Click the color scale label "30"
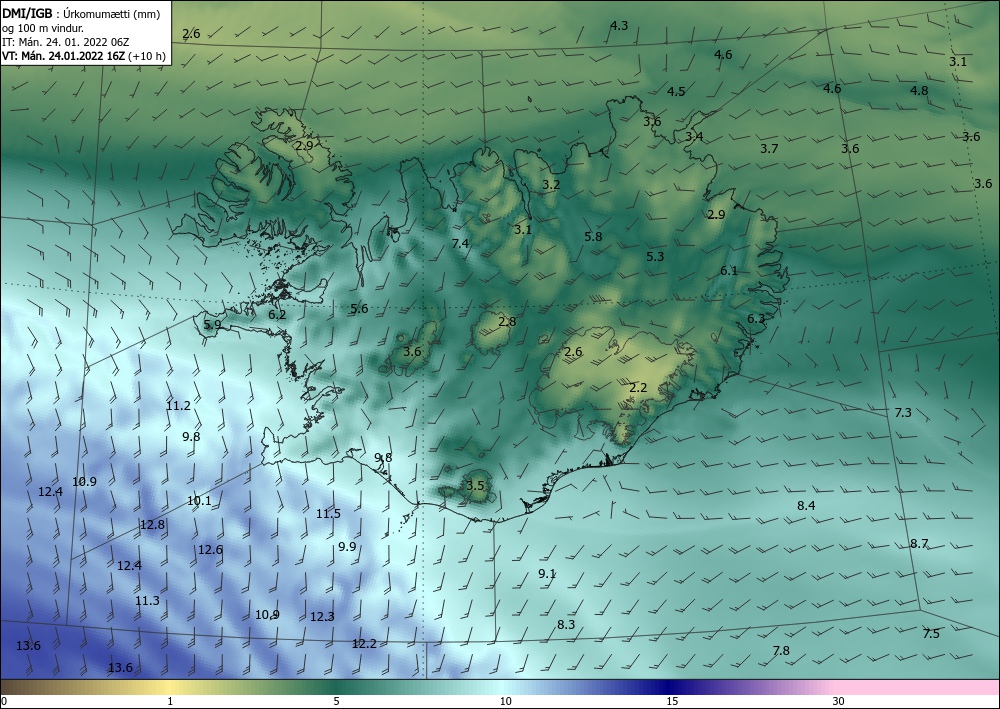1000x709 pixels. 838,702
